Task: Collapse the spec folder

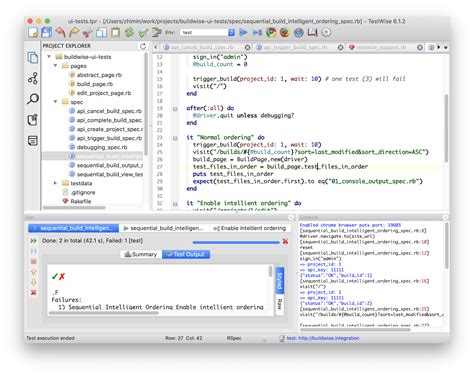Action: pos(56,102)
